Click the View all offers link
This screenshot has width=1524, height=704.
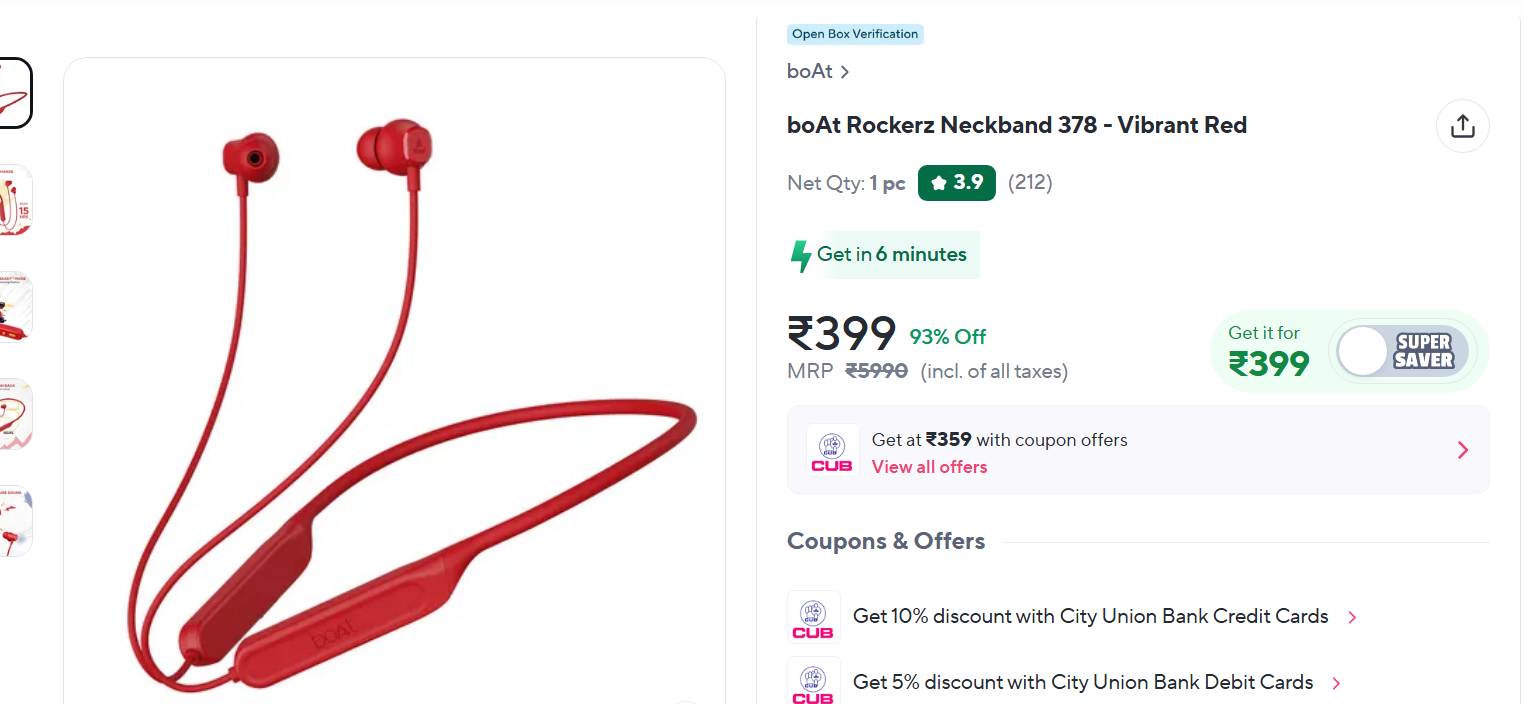coord(929,467)
